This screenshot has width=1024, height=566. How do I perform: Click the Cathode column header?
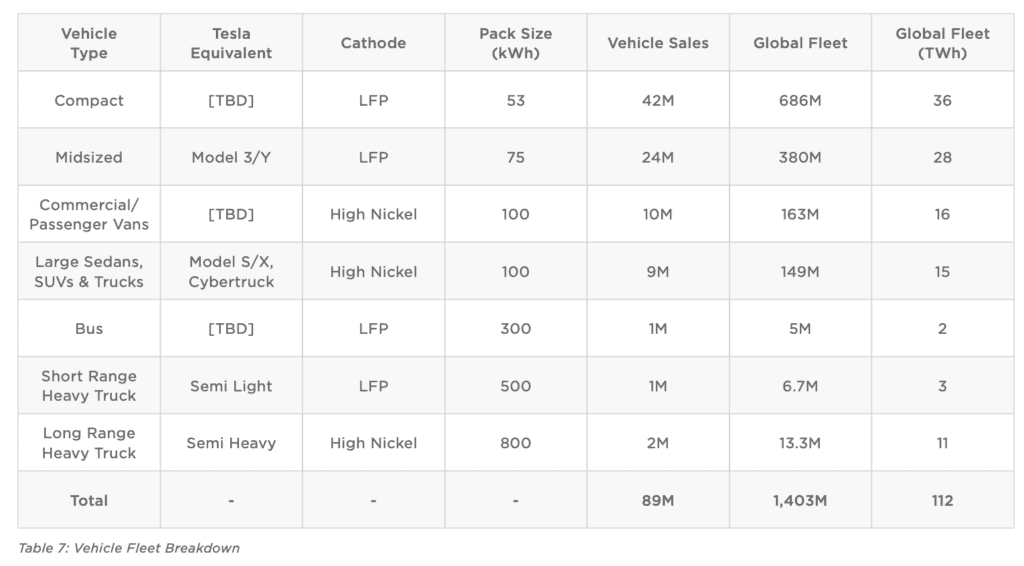(373, 43)
